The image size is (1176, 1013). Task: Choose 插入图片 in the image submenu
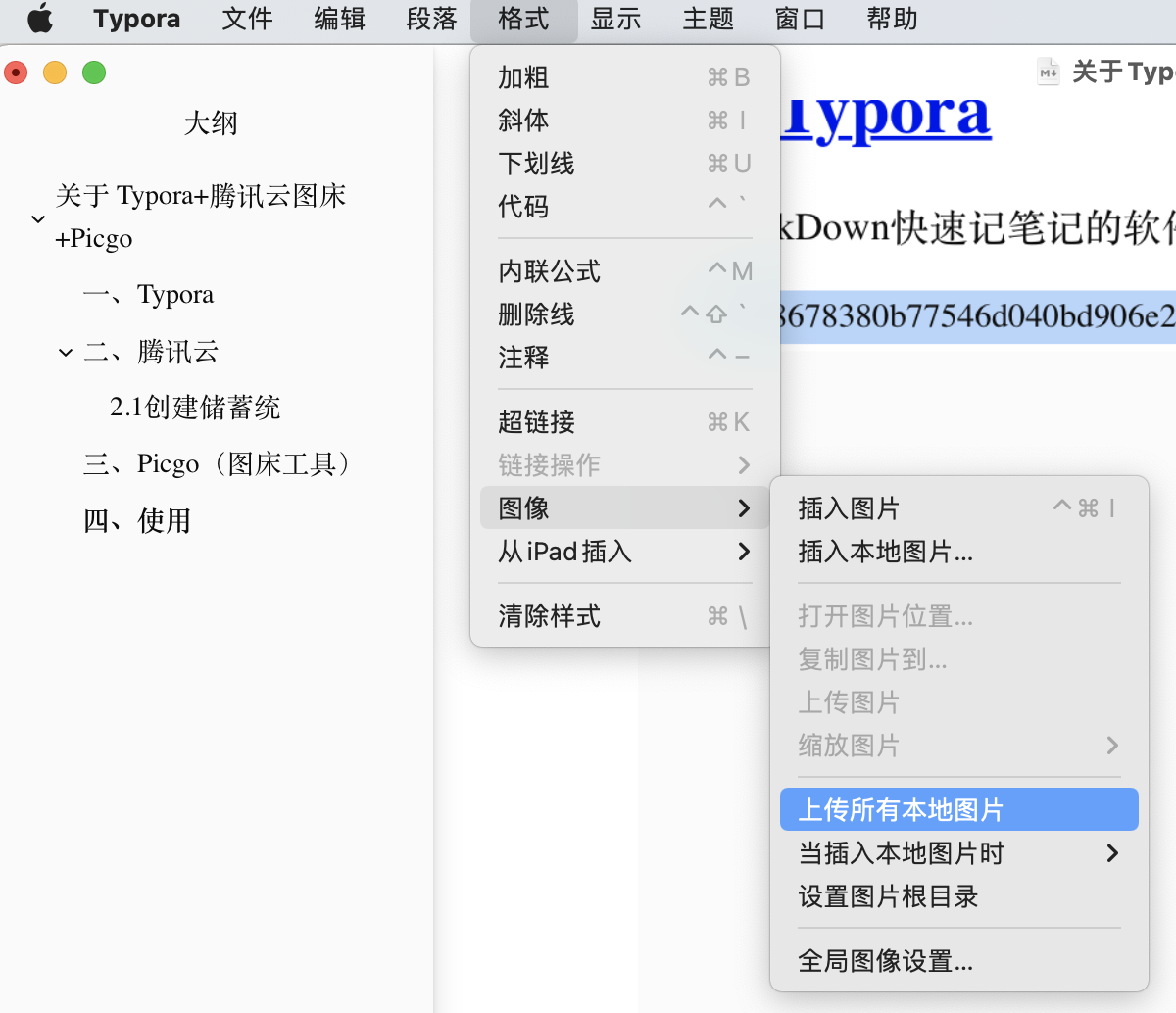(958, 508)
